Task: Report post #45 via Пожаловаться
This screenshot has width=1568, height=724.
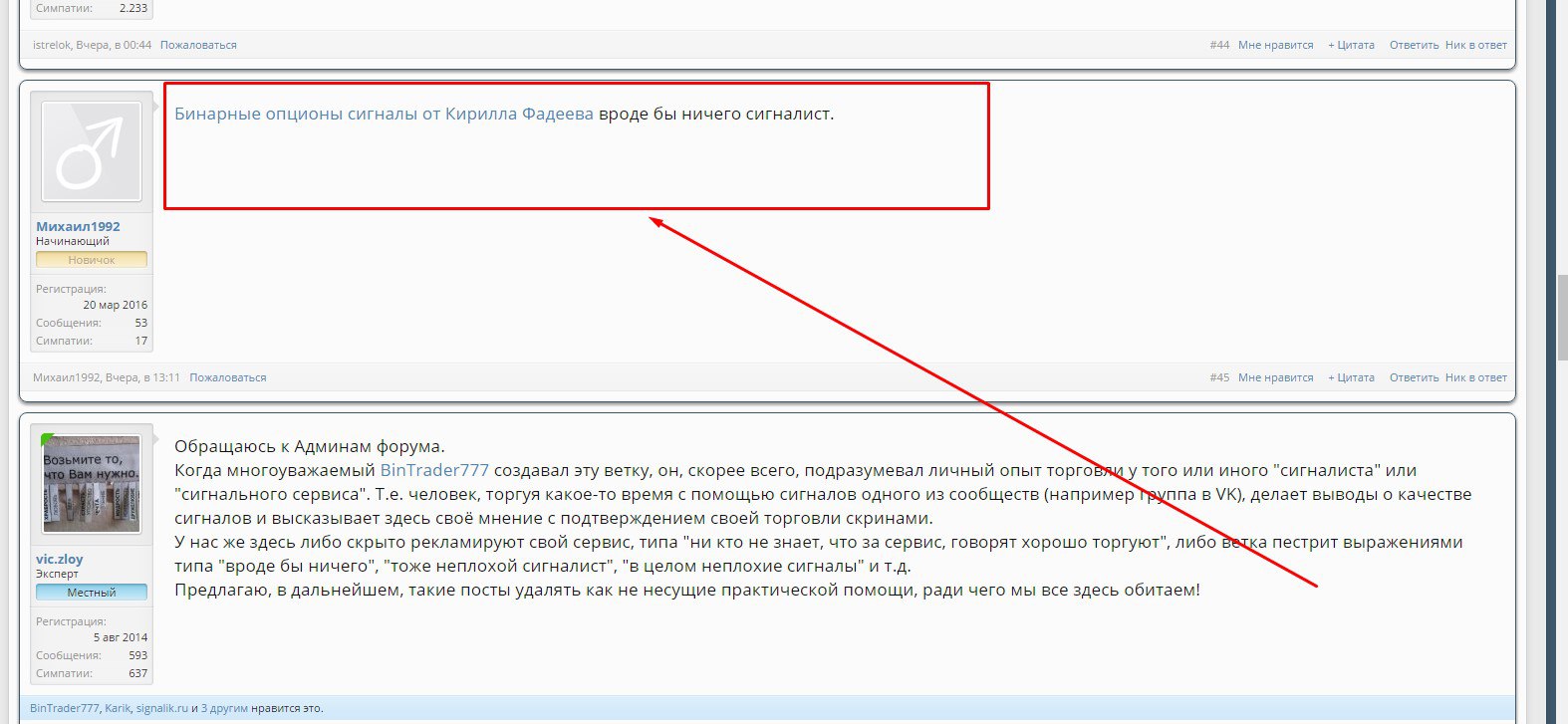Action: coord(228,377)
